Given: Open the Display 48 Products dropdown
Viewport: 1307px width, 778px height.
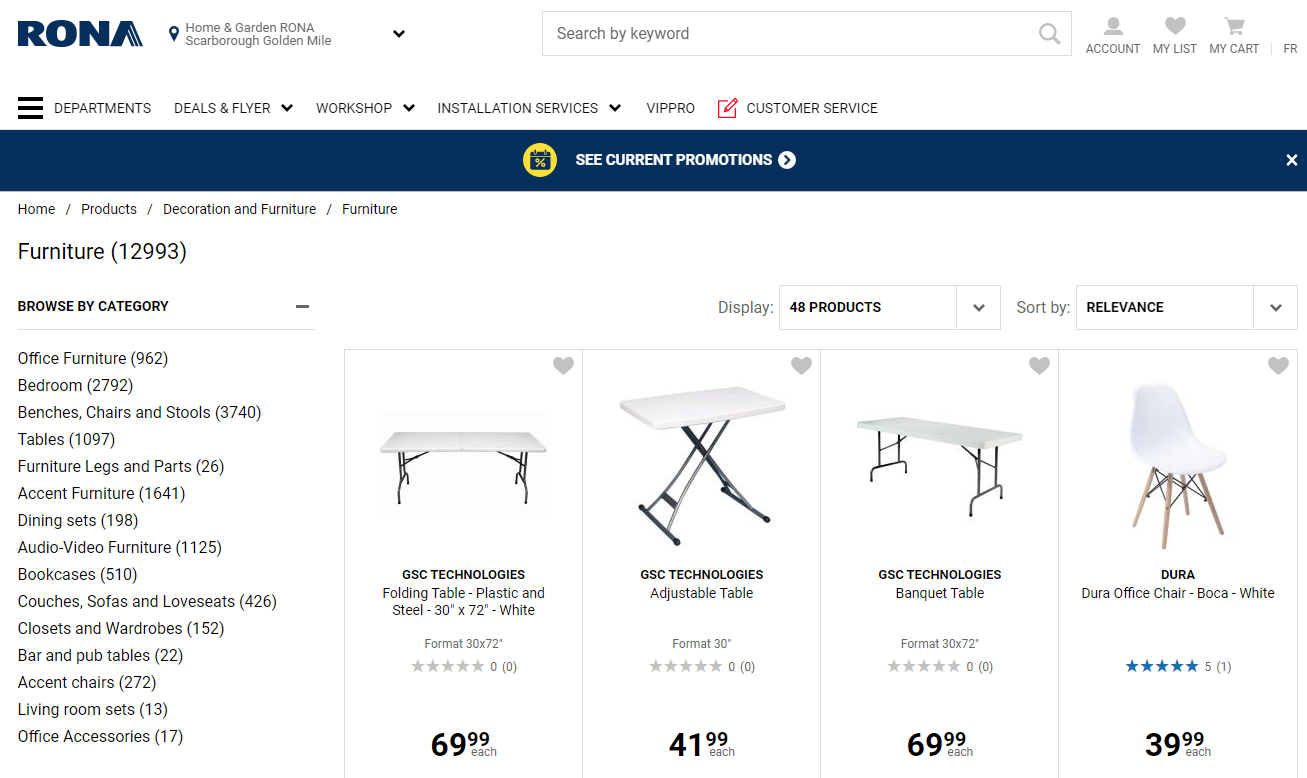Looking at the screenshot, I should (888, 307).
